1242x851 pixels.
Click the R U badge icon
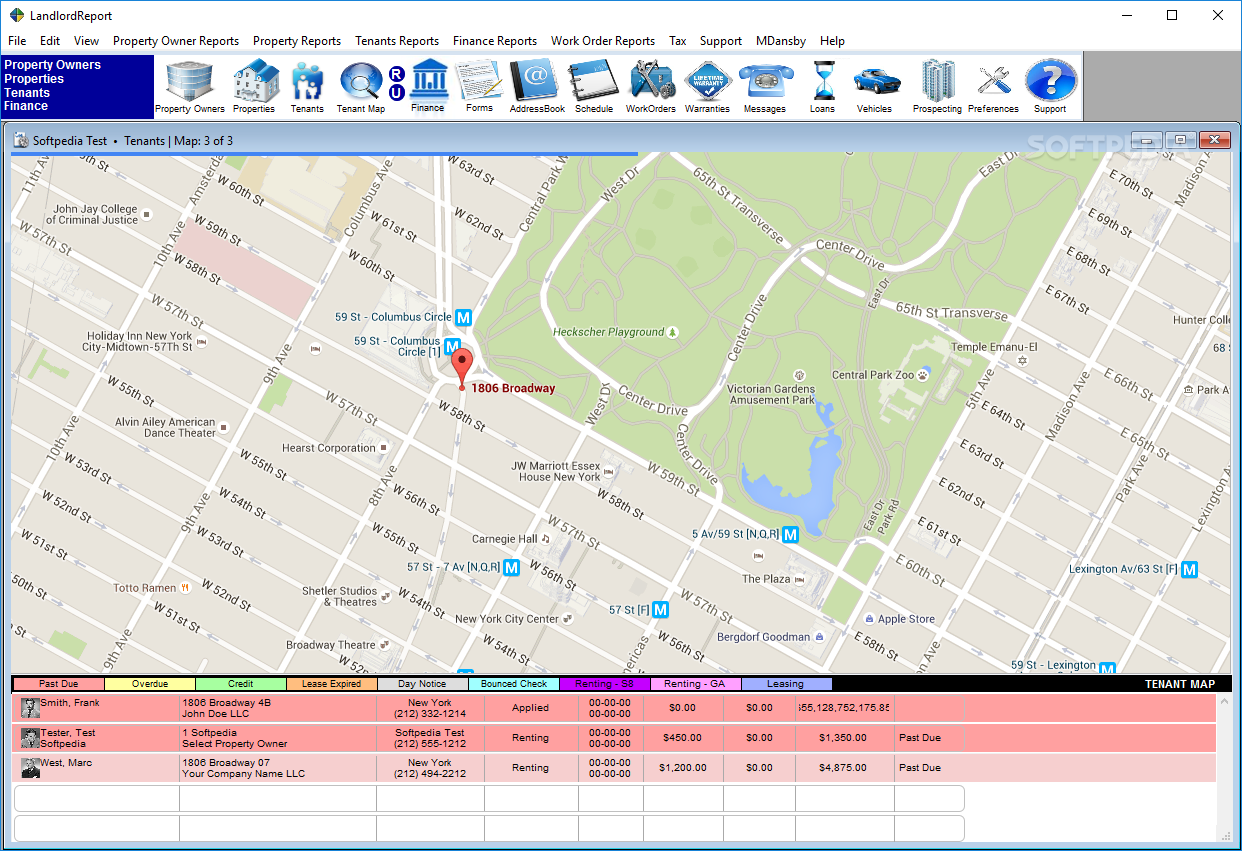[x=396, y=84]
